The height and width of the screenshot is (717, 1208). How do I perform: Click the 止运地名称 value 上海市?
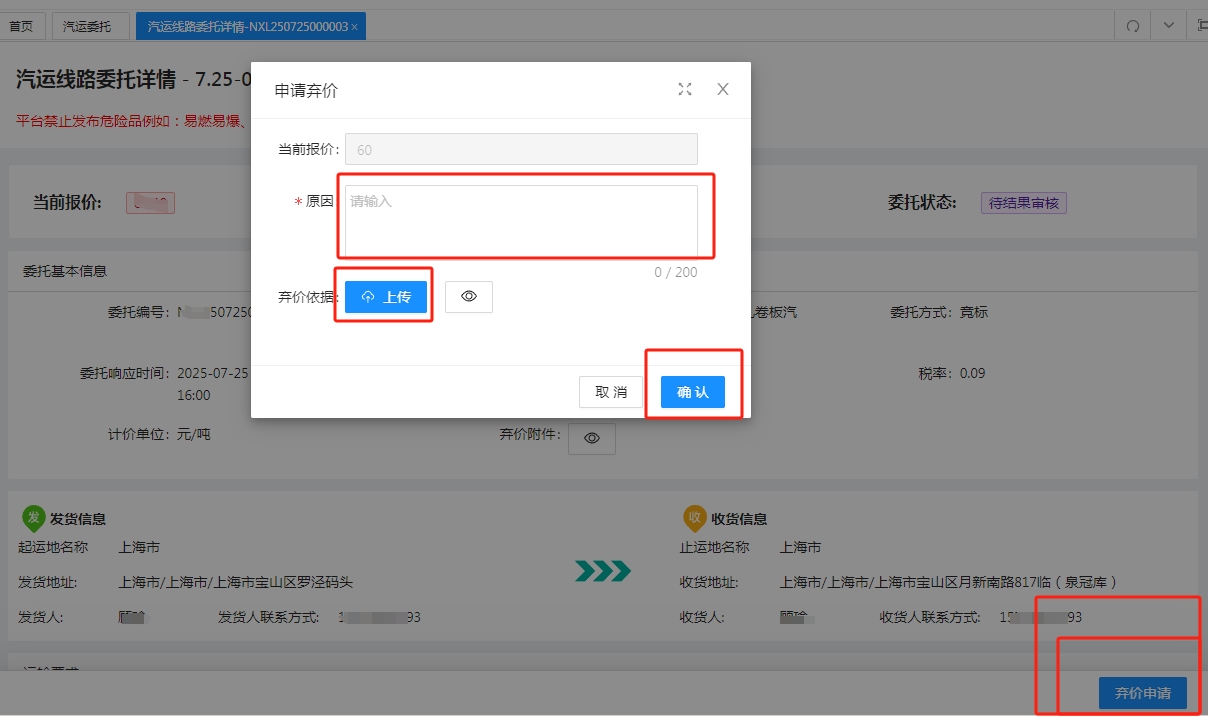click(x=800, y=548)
